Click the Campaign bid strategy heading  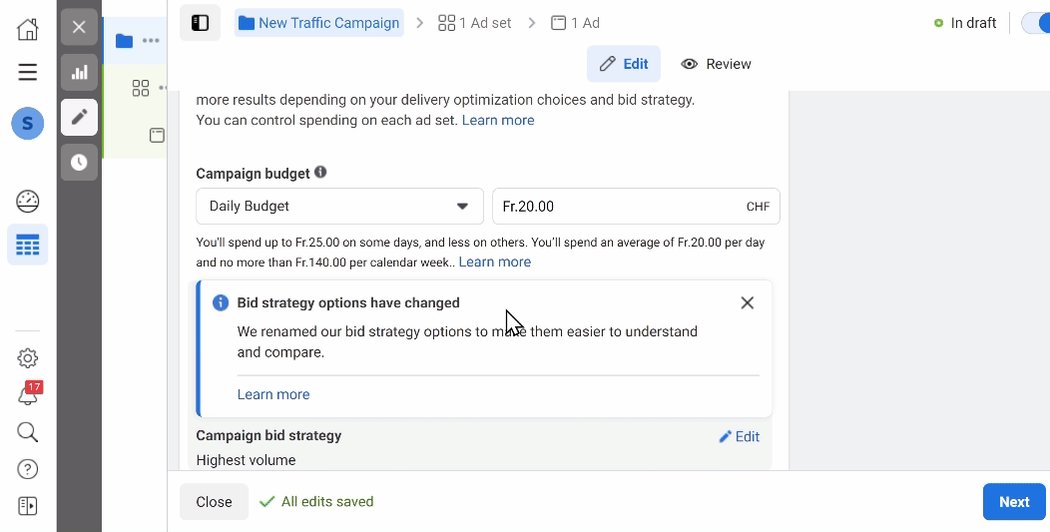[x=269, y=436]
